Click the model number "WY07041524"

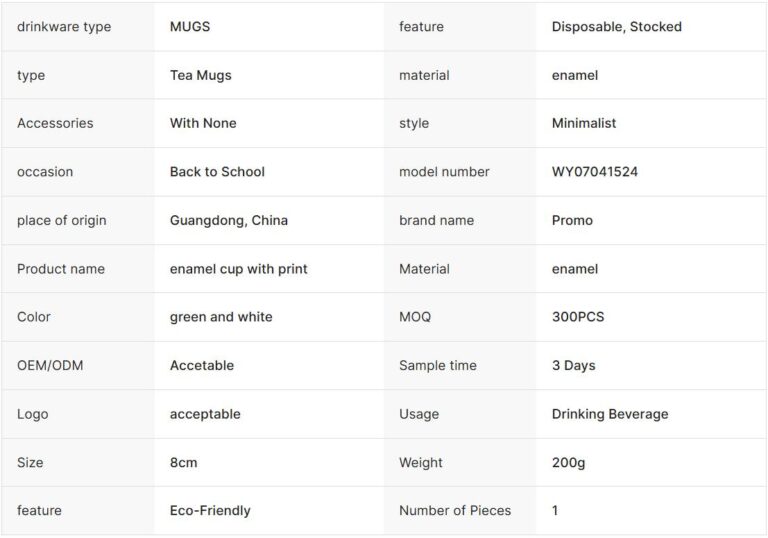coord(594,172)
